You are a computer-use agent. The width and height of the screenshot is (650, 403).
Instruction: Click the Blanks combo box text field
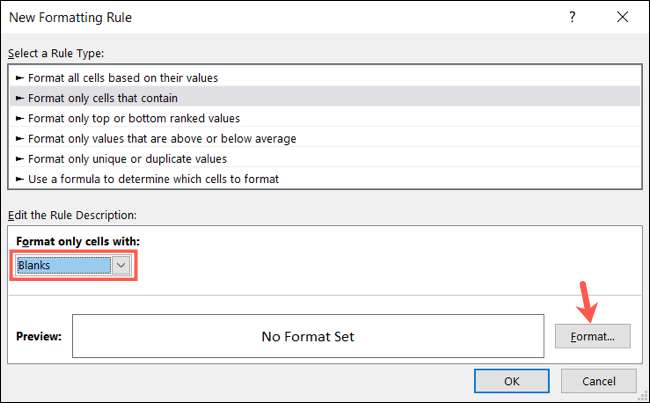coord(63,265)
